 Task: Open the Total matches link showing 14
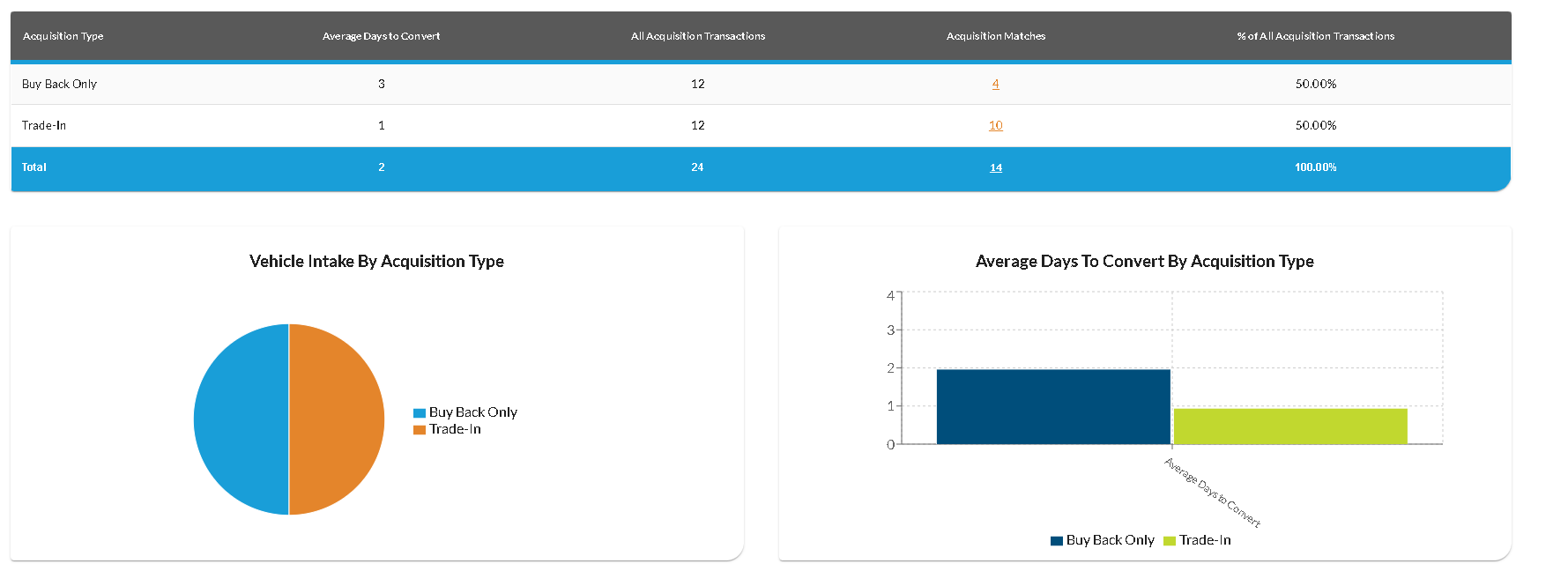[x=995, y=167]
